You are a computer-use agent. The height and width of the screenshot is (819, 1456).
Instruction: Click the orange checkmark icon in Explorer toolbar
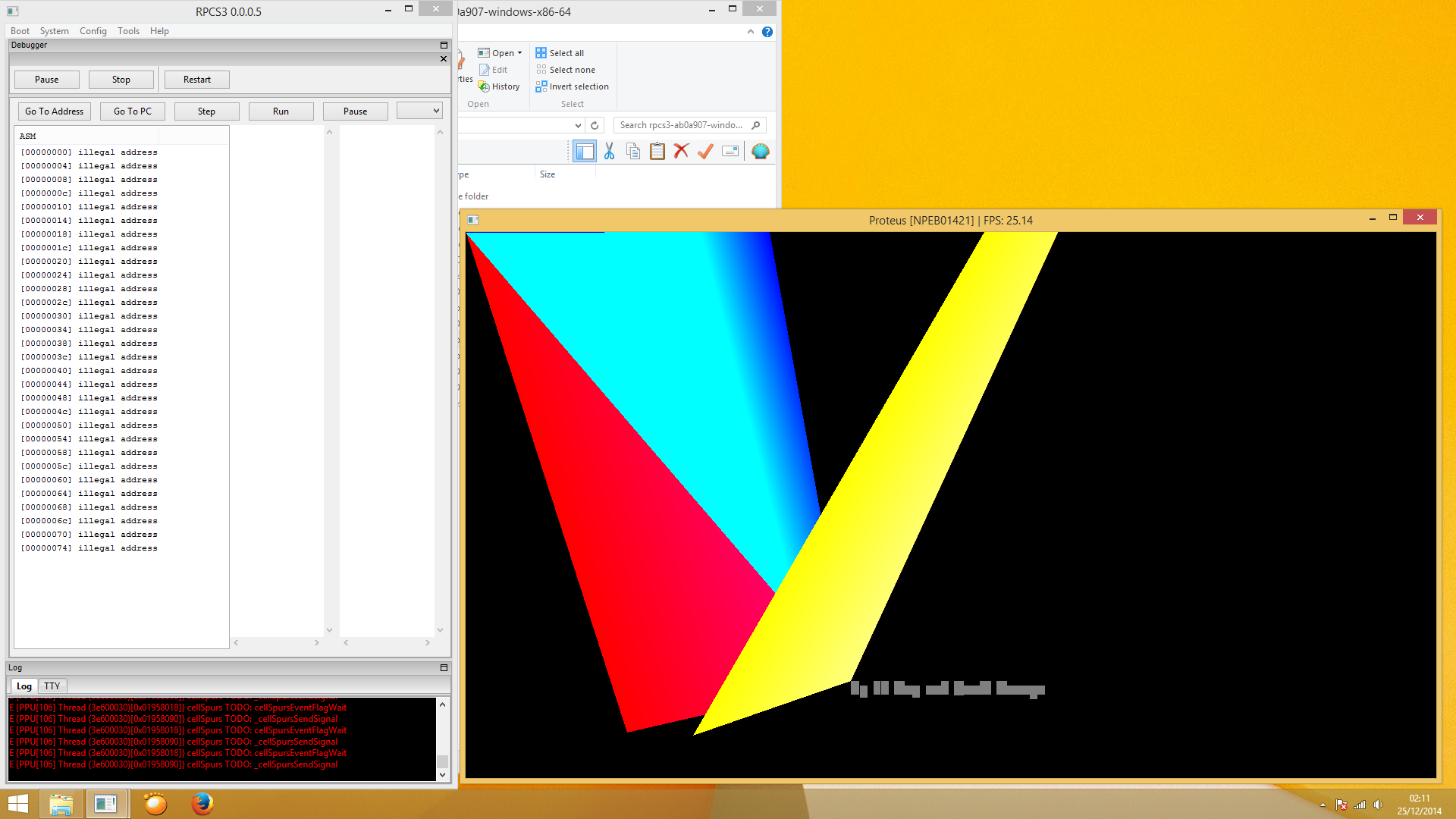(x=705, y=152)
